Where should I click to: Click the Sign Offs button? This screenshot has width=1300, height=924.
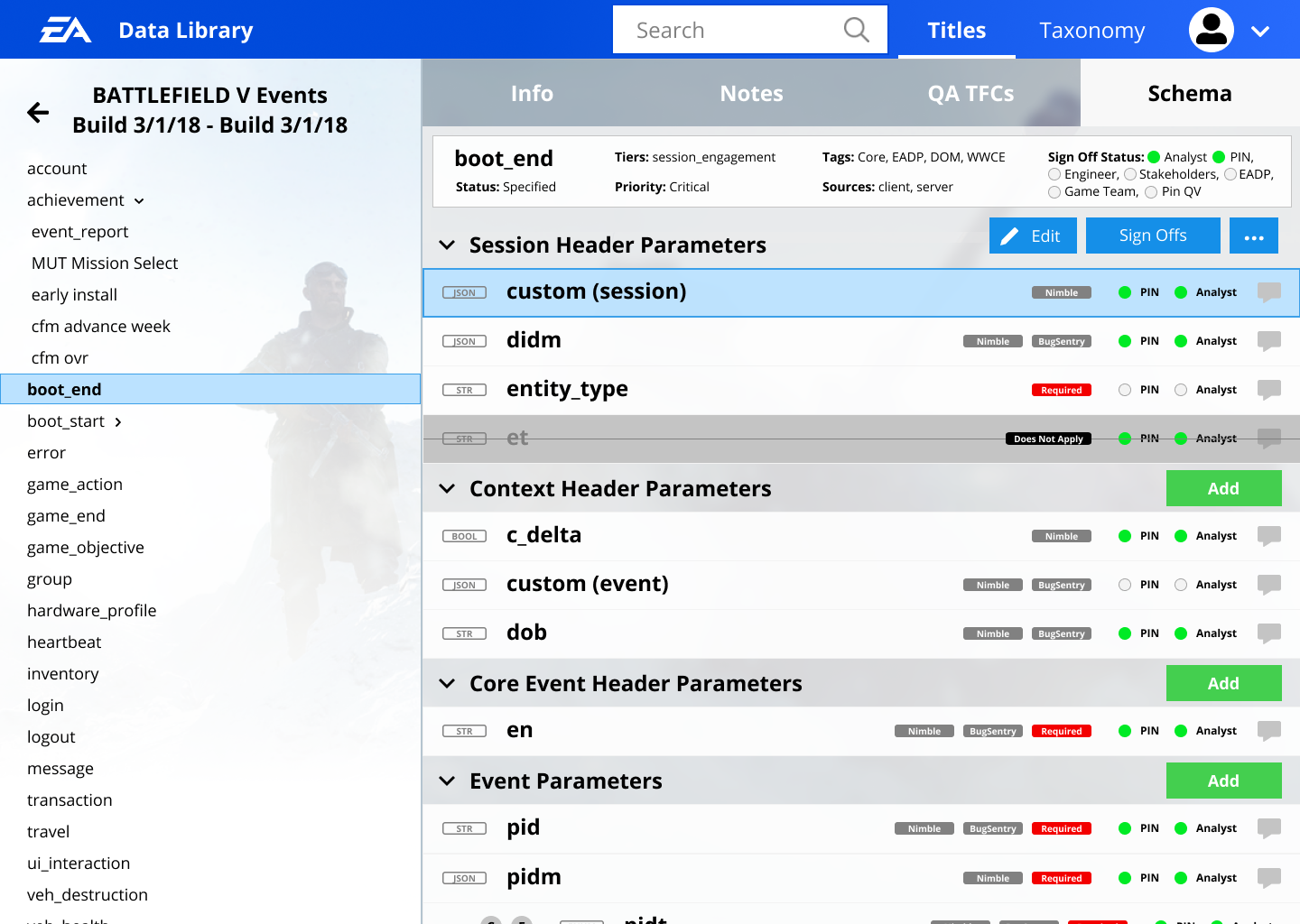[x=1152, y=236]
